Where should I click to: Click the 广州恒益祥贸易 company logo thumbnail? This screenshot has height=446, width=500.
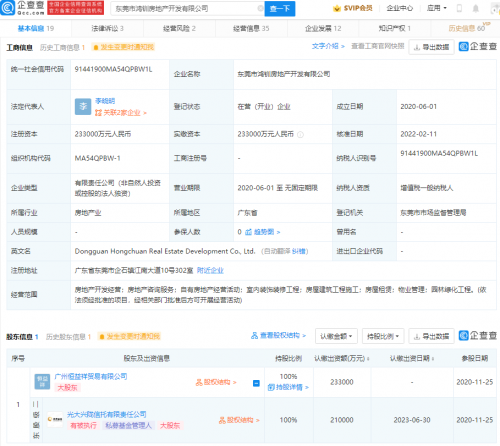pos(42,382)
